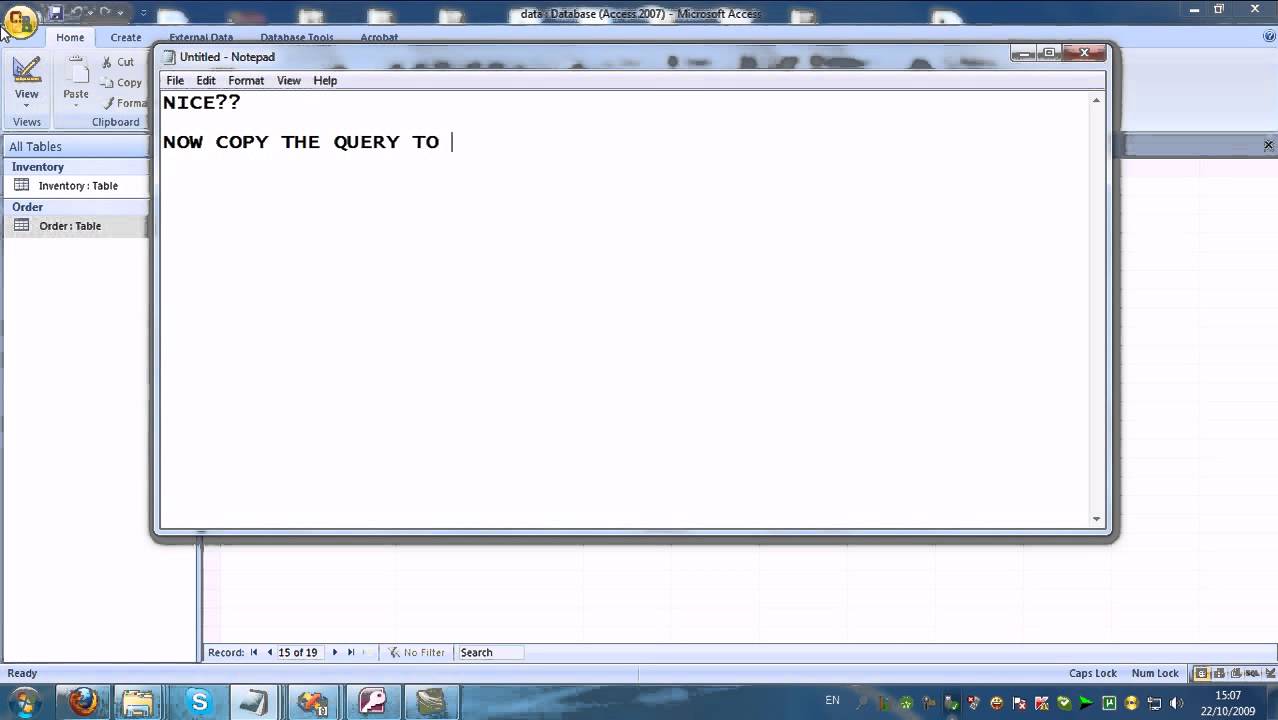The image size is (1278, 720).
Task: Click the Paste clipboard icon
Action: pyautogui.click(x=76, y=71)
